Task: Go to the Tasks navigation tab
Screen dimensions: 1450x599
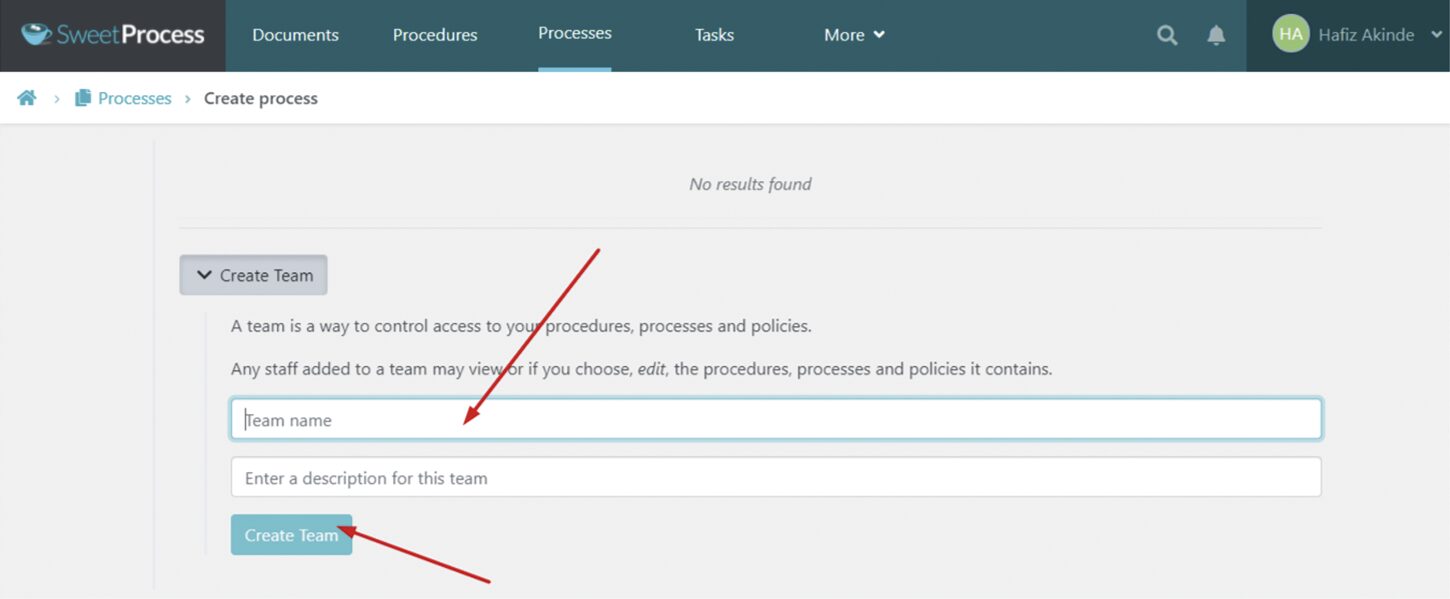Action: [714, 35]
